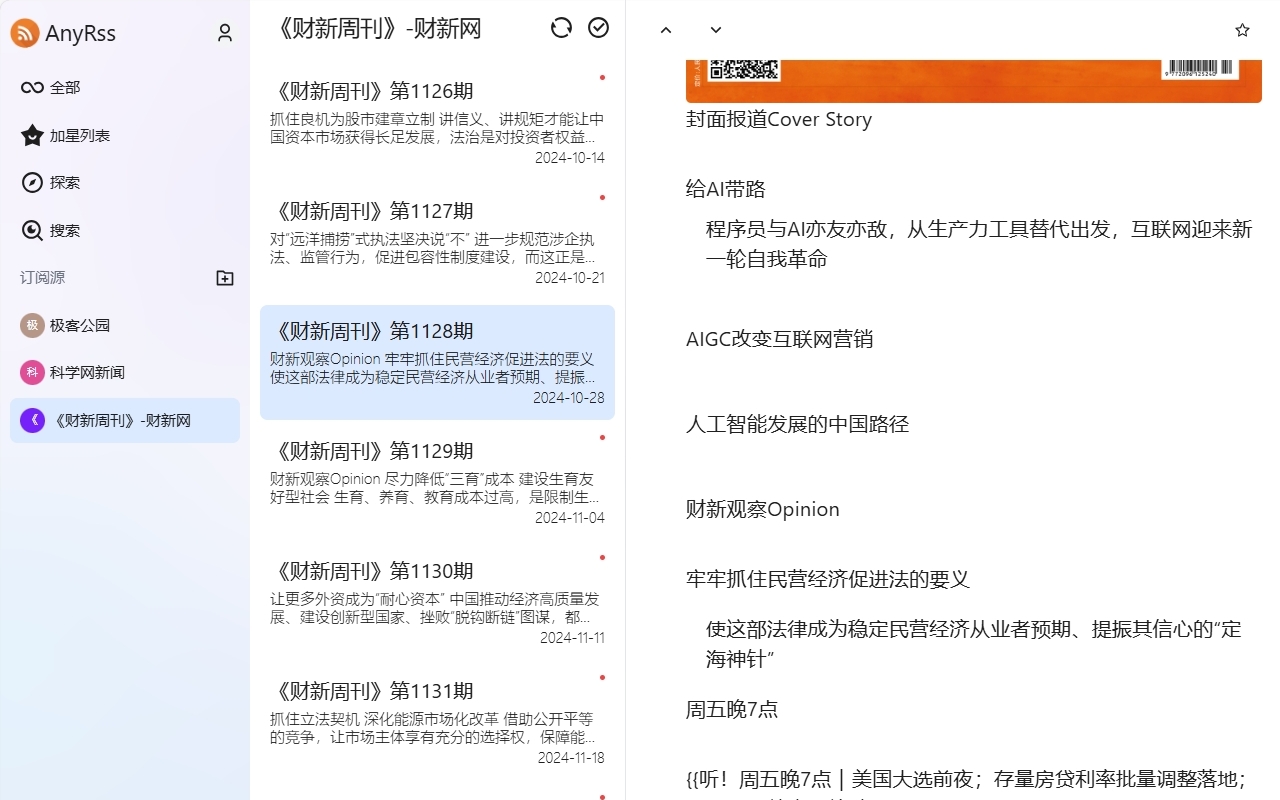Click the infinity icon beside 全部
This screenshot has height=800, width=1280.
pos(32,88)
